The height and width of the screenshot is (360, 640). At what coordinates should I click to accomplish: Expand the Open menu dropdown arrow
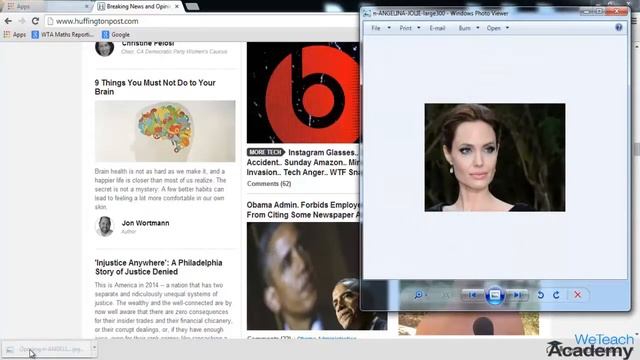(507, 28)
